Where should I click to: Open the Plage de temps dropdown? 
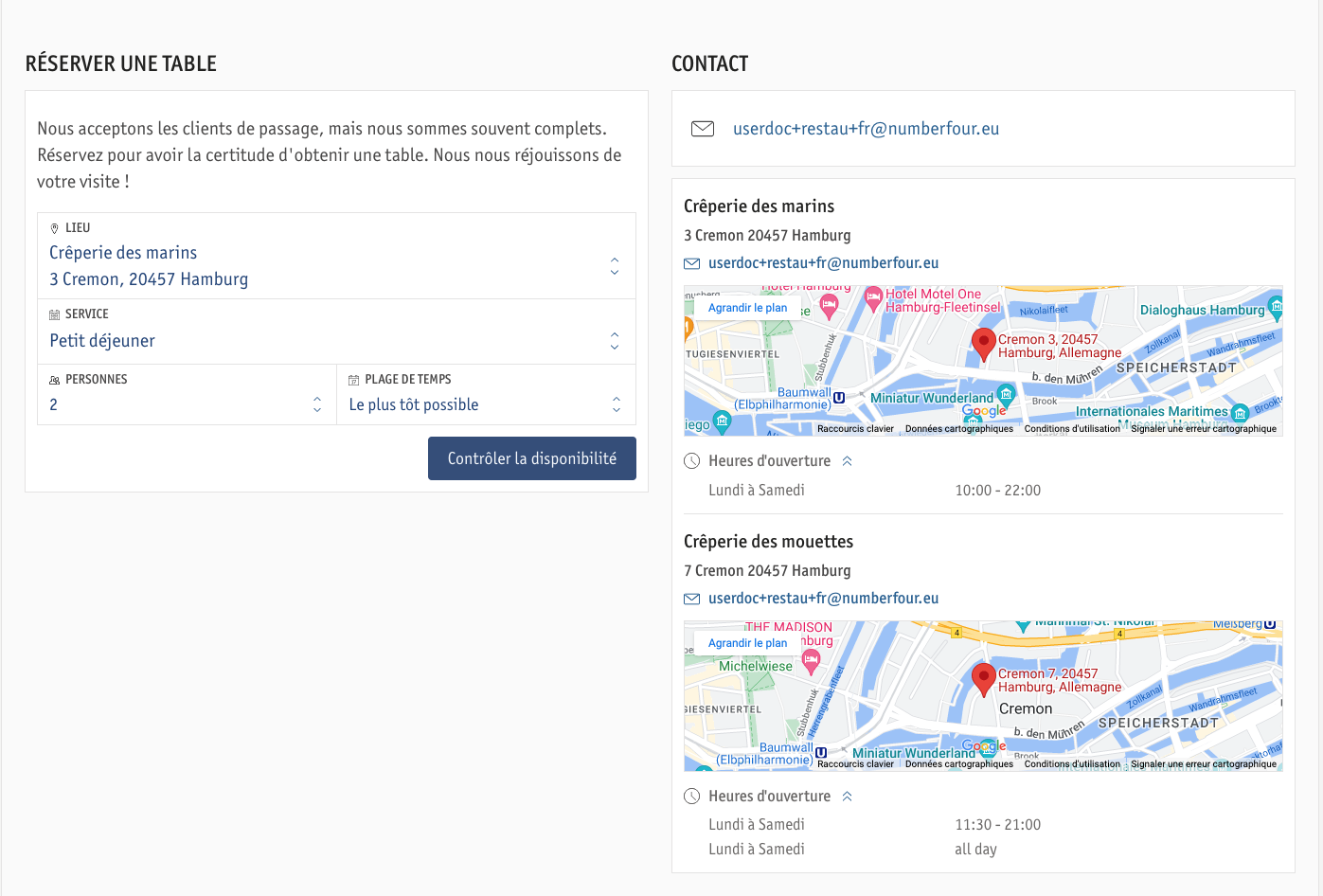coord(486,395)
